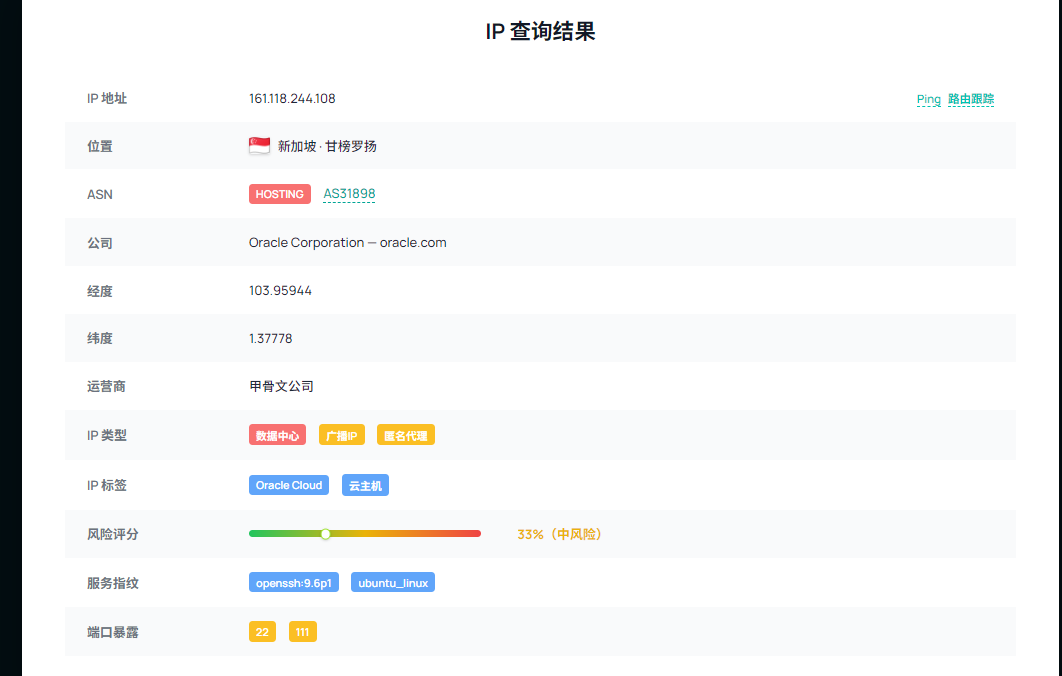Select the IP address 161.118.244.108 text

pyautogui.click(x=293, y=98)
